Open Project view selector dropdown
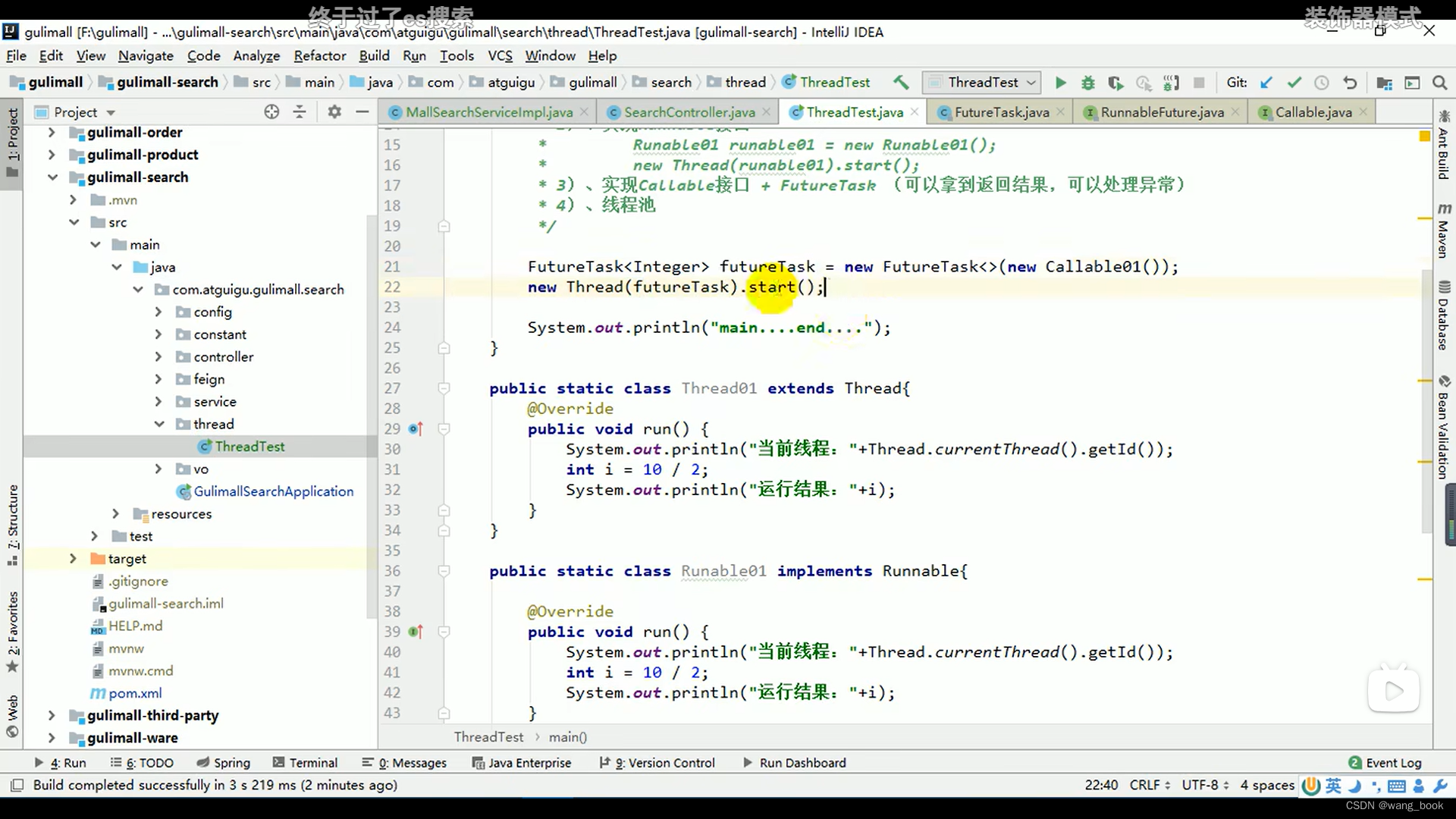The width and height of the screenshot is (1456, 819). point(76,112)
